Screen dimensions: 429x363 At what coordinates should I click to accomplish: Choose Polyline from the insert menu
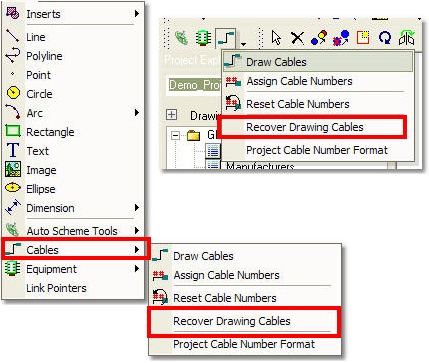73,56
